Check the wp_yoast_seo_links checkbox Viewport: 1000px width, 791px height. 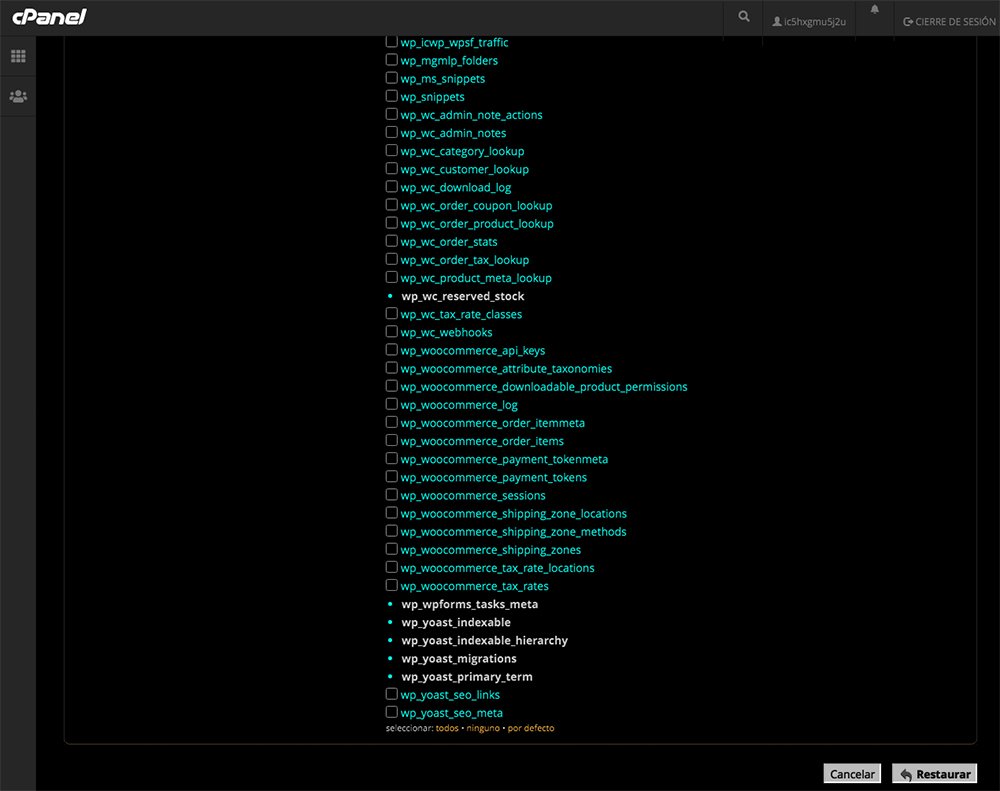click(392, 693)
